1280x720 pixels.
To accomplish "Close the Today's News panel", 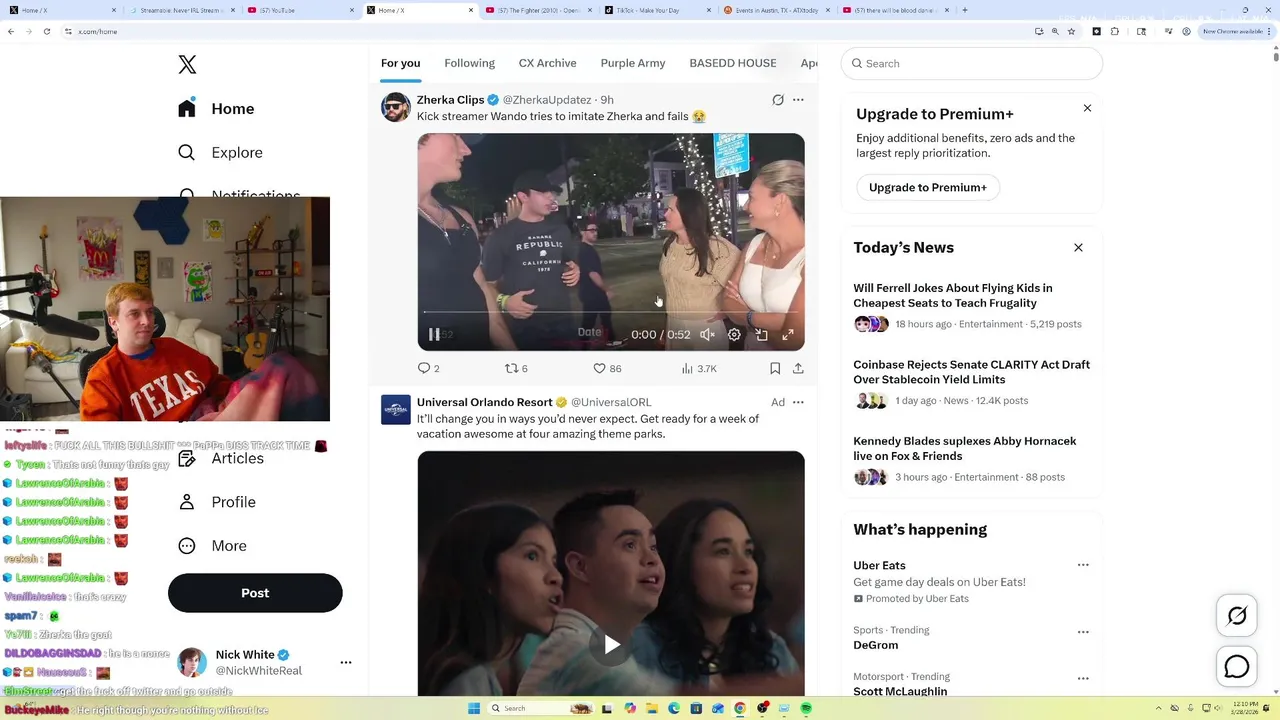I will coord(1078,247).
